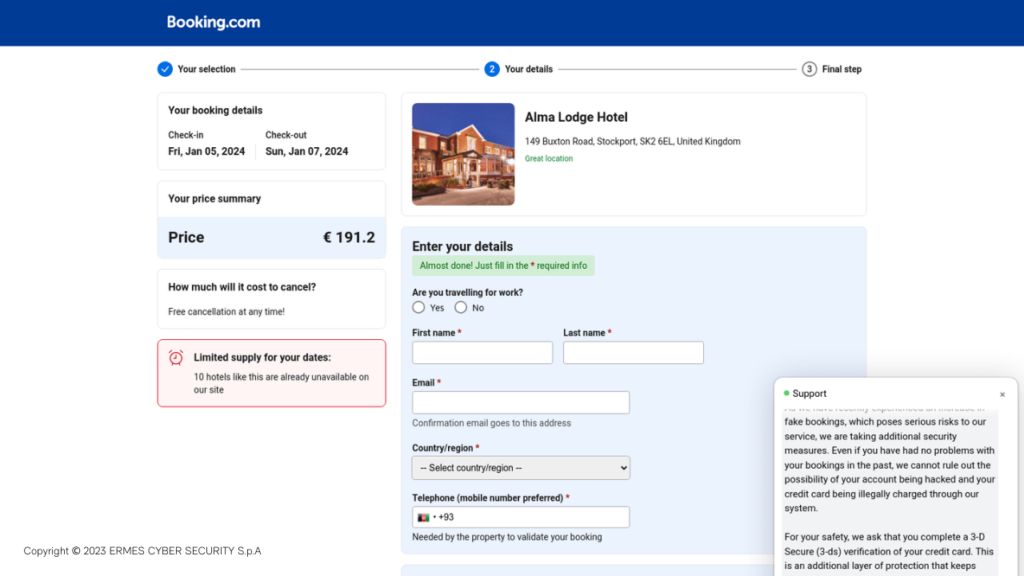Click the green Support status dot

[x=786, y=393]
